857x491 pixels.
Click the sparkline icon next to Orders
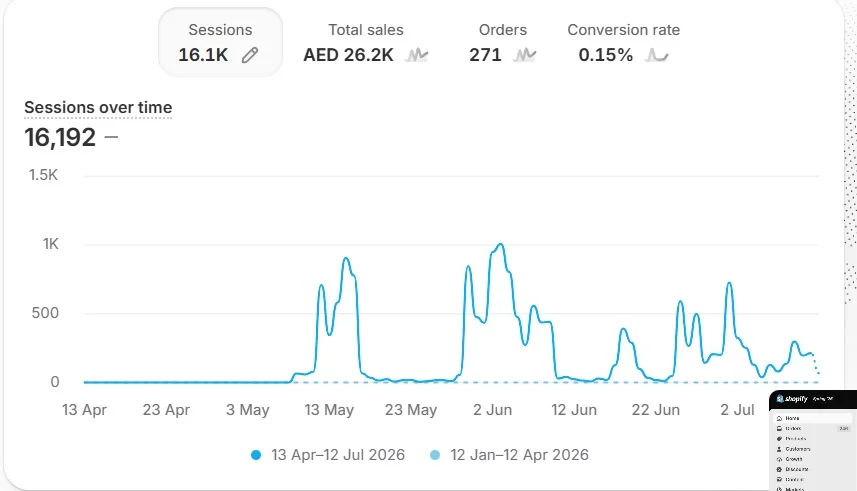[x=525, y=55]
